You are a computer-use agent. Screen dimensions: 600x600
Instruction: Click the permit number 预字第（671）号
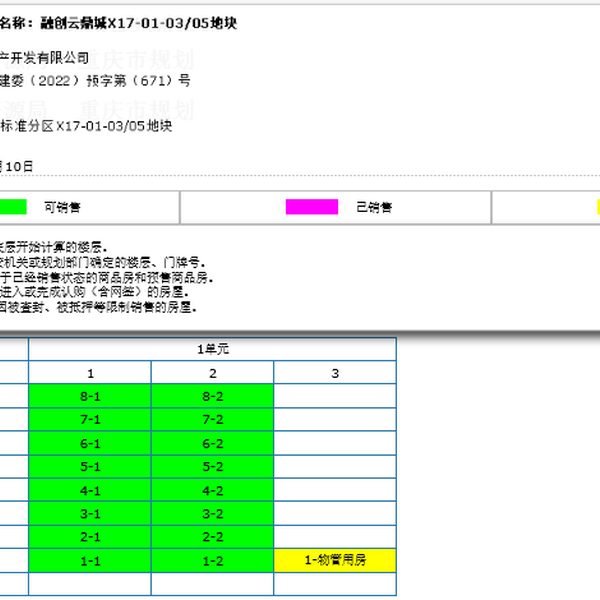coord(139,81)
